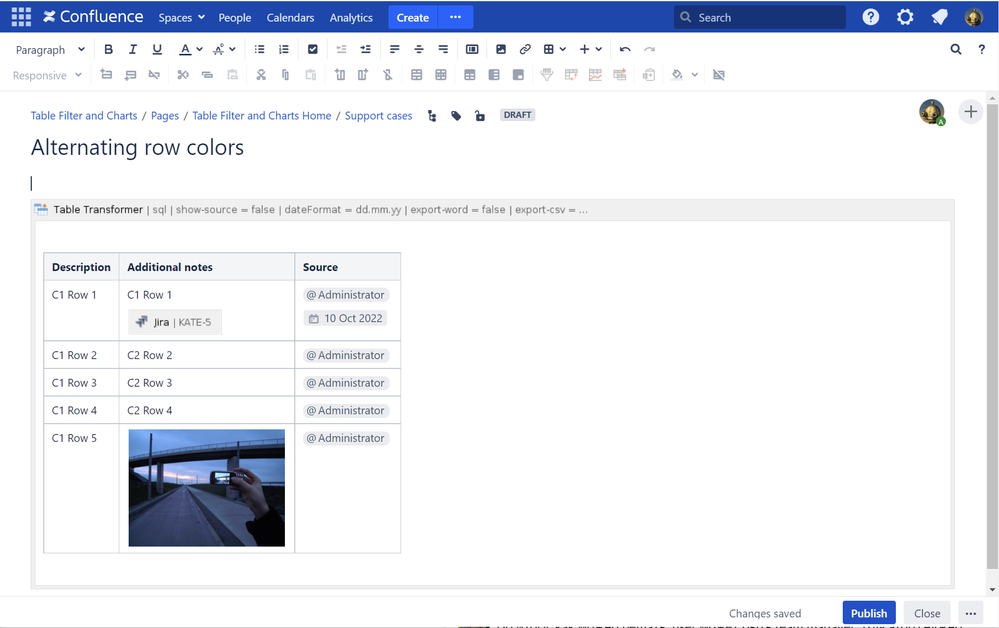Screen dimensions: 999x628
Task: Focus the Confluence search field
Action: tap(760, 17)
